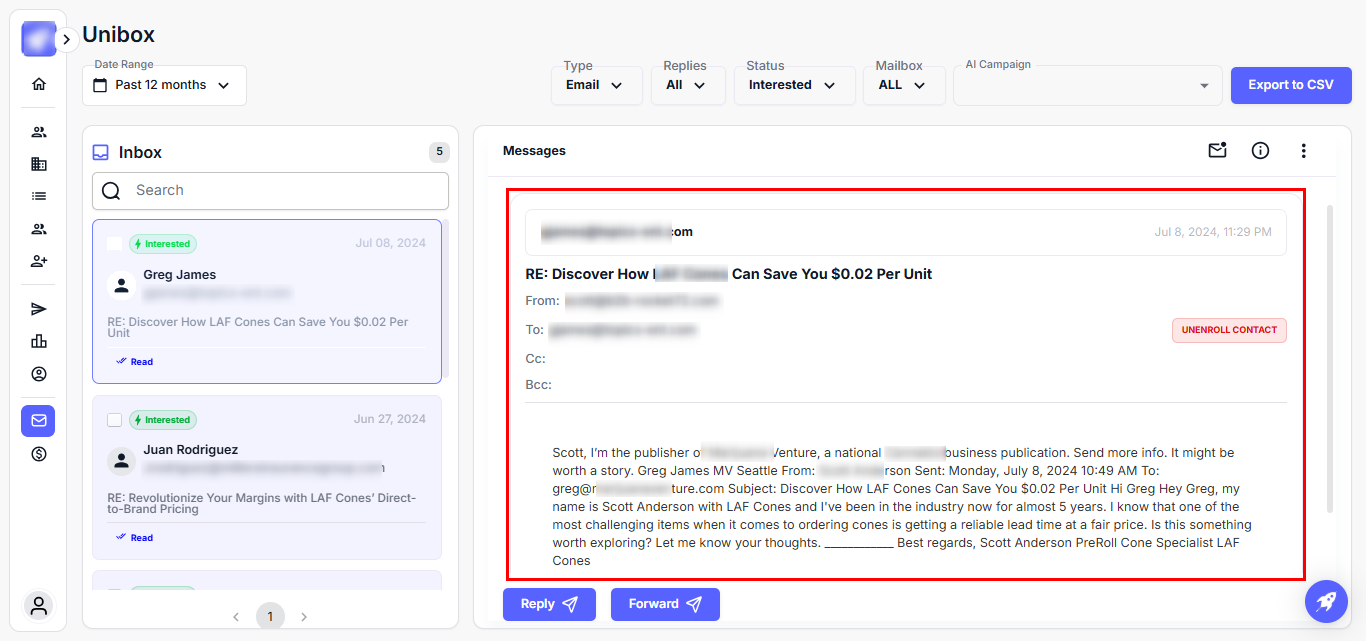Expand the sidebar with the arrow toggle
This screenshot has height=641, width=1366.
point(67,39)
